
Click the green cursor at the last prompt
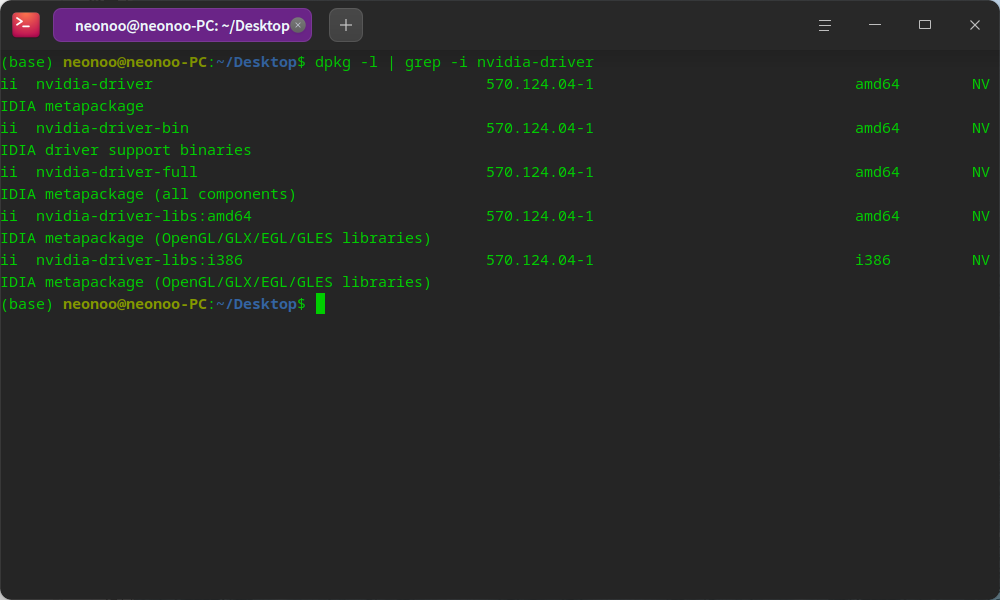tap(320, 304)
